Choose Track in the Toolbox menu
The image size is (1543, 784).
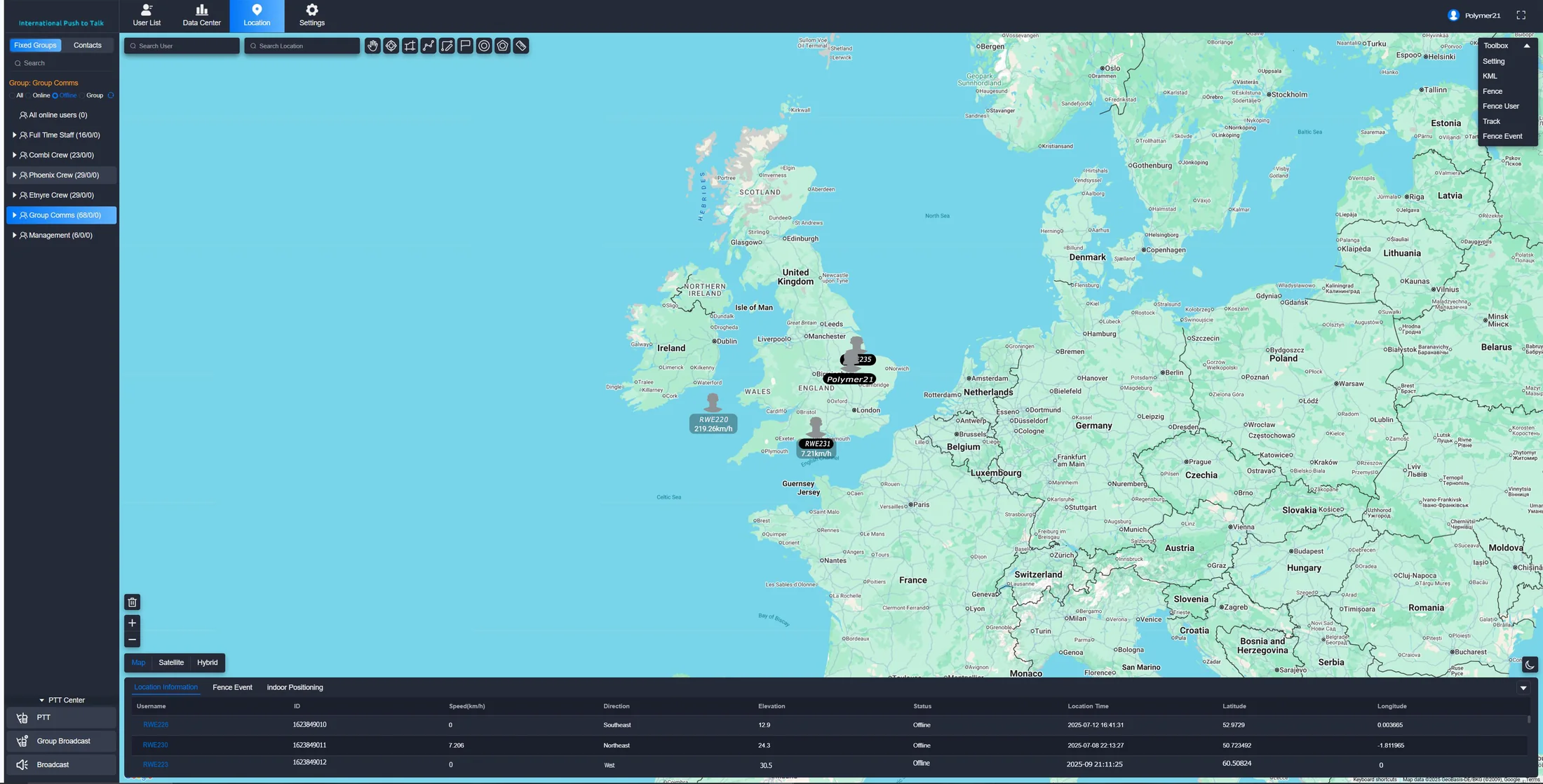pyautogui.click(x=1491, y=121)
